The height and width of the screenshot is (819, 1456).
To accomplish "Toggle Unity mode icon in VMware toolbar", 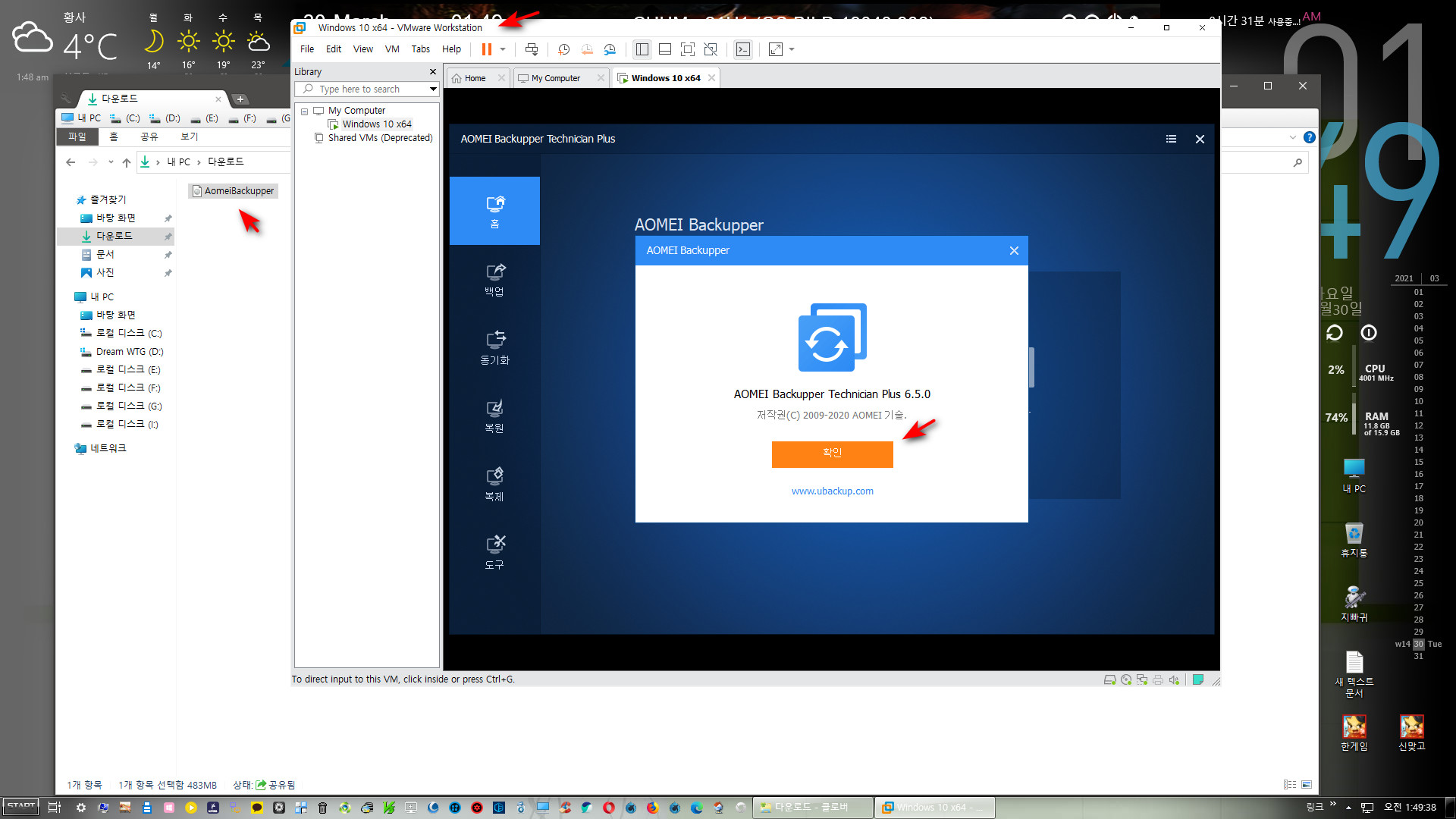I will tap(711, 49).
